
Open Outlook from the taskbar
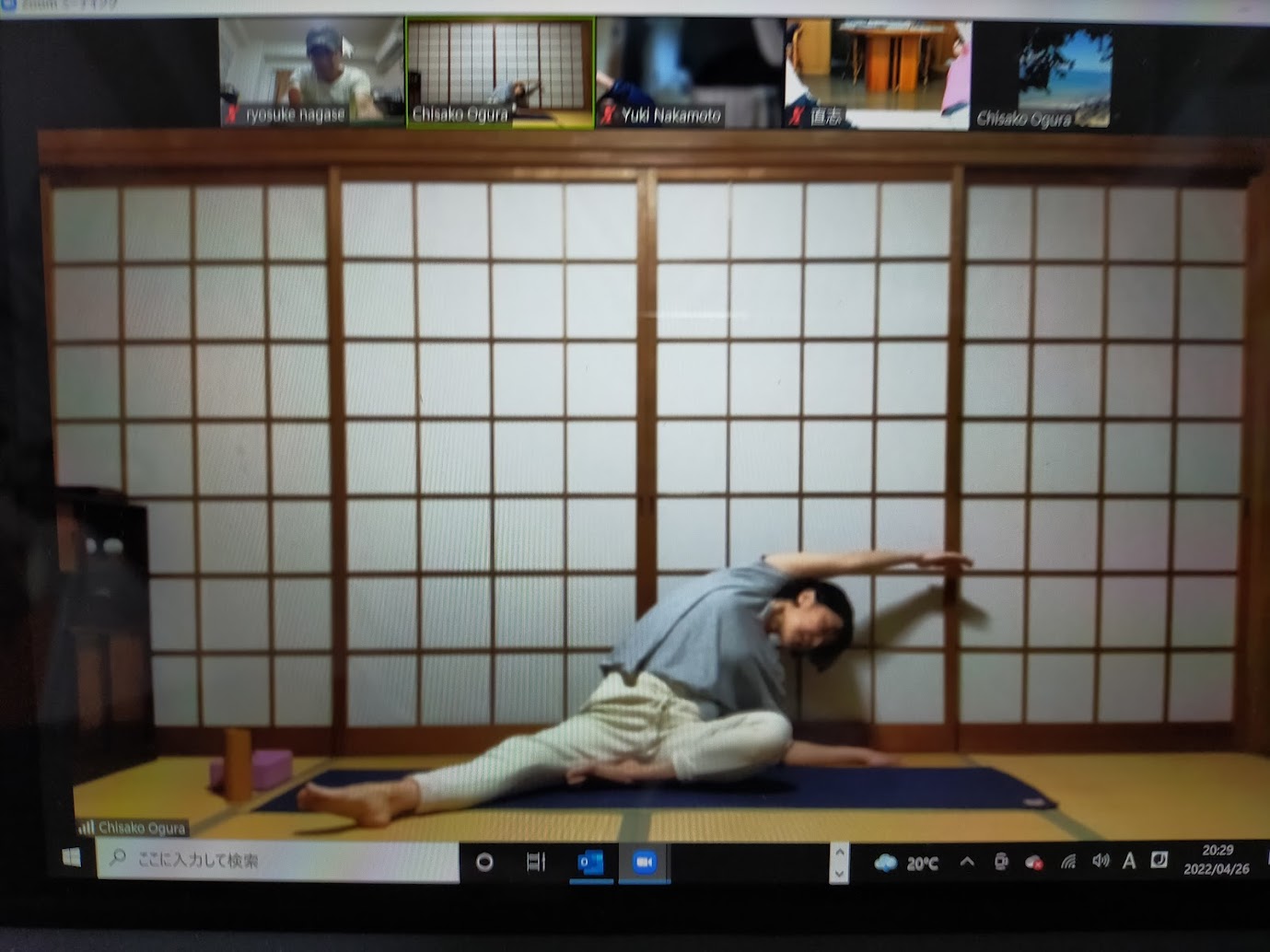click(x=590, y=862)
